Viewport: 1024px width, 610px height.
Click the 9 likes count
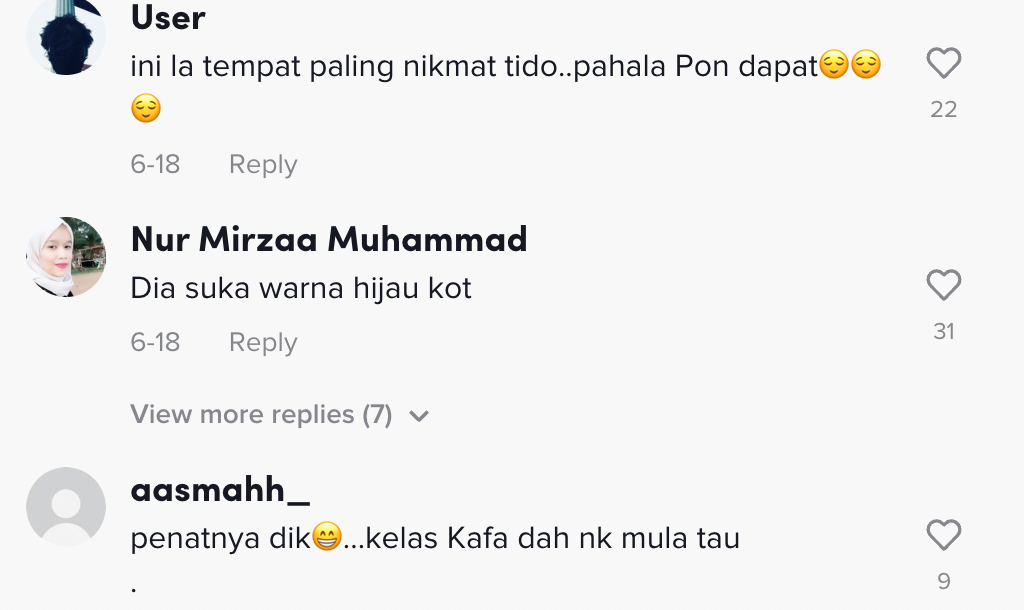(943, 580)
